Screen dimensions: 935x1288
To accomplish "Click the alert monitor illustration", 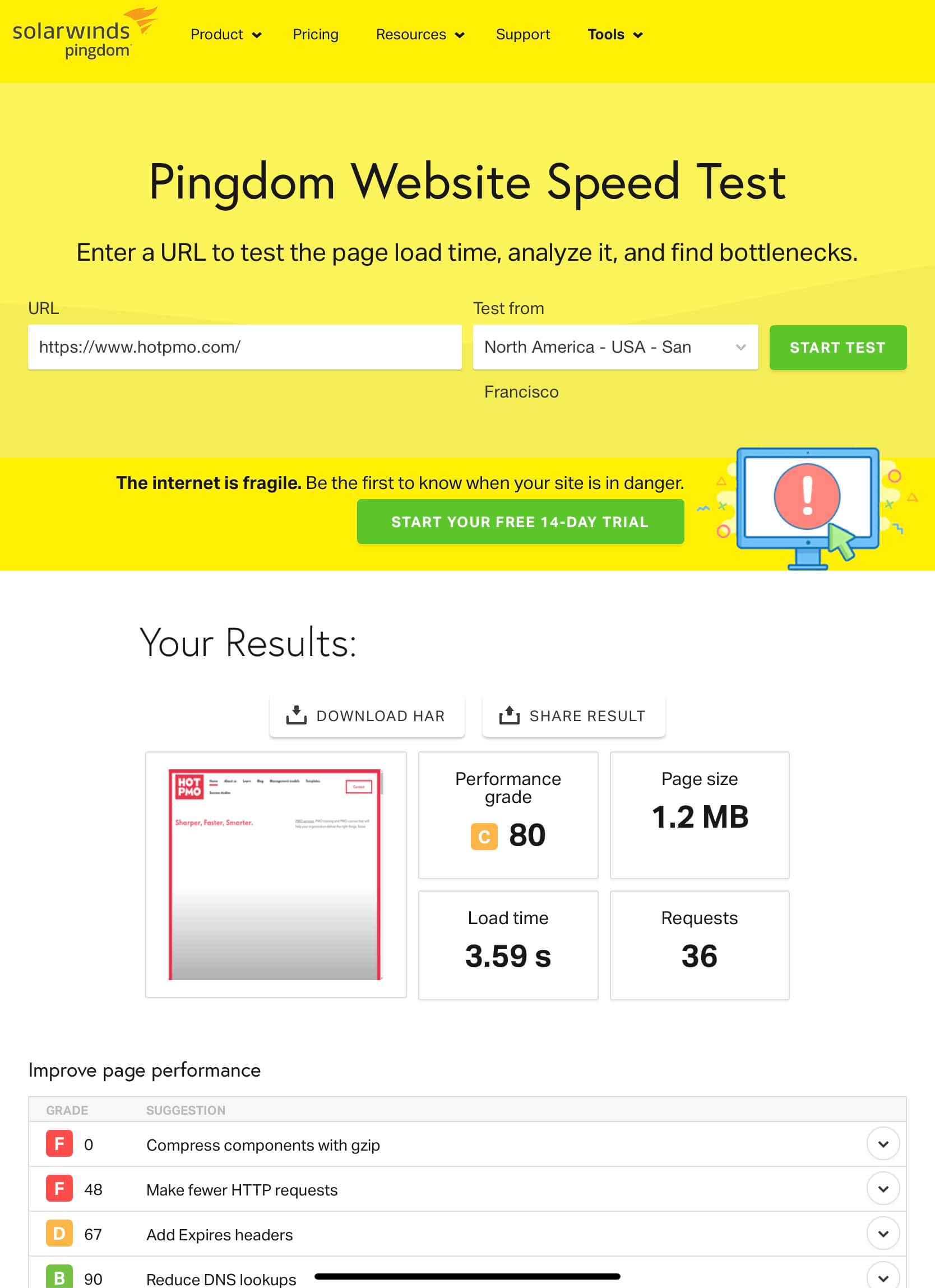I will click(807, 507).
